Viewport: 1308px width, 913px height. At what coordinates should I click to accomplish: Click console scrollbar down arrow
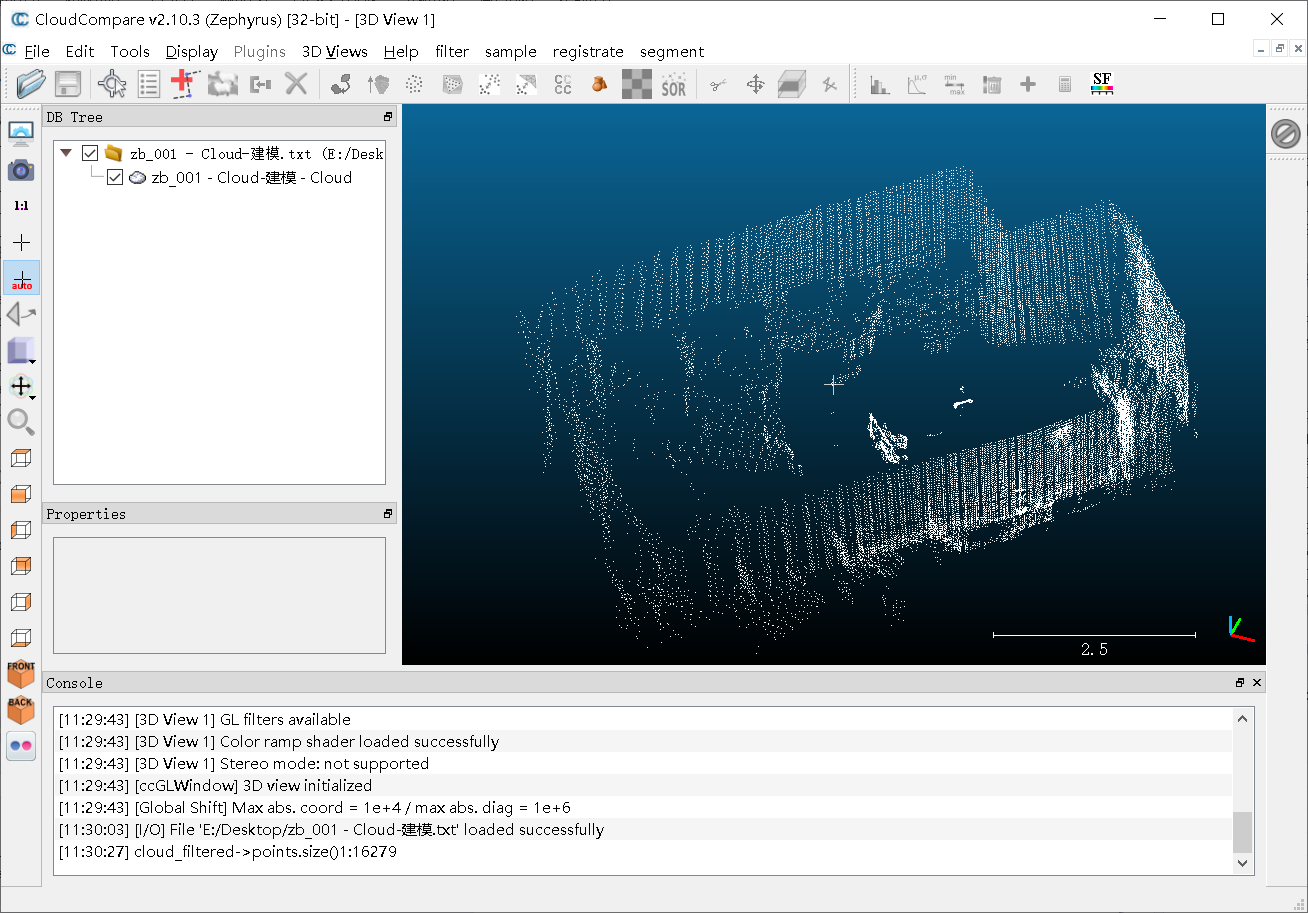pyautogui.click(x=1242, y=862)
